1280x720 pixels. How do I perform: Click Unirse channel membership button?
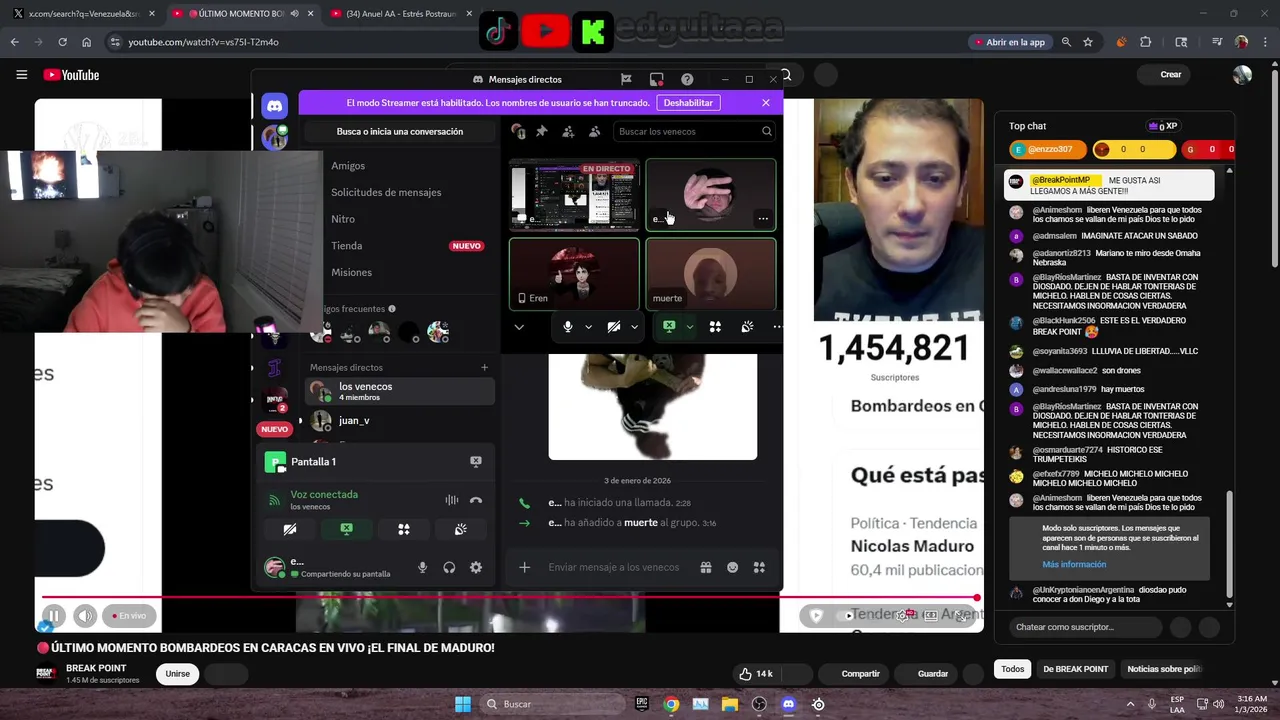(x=177, y=674)
